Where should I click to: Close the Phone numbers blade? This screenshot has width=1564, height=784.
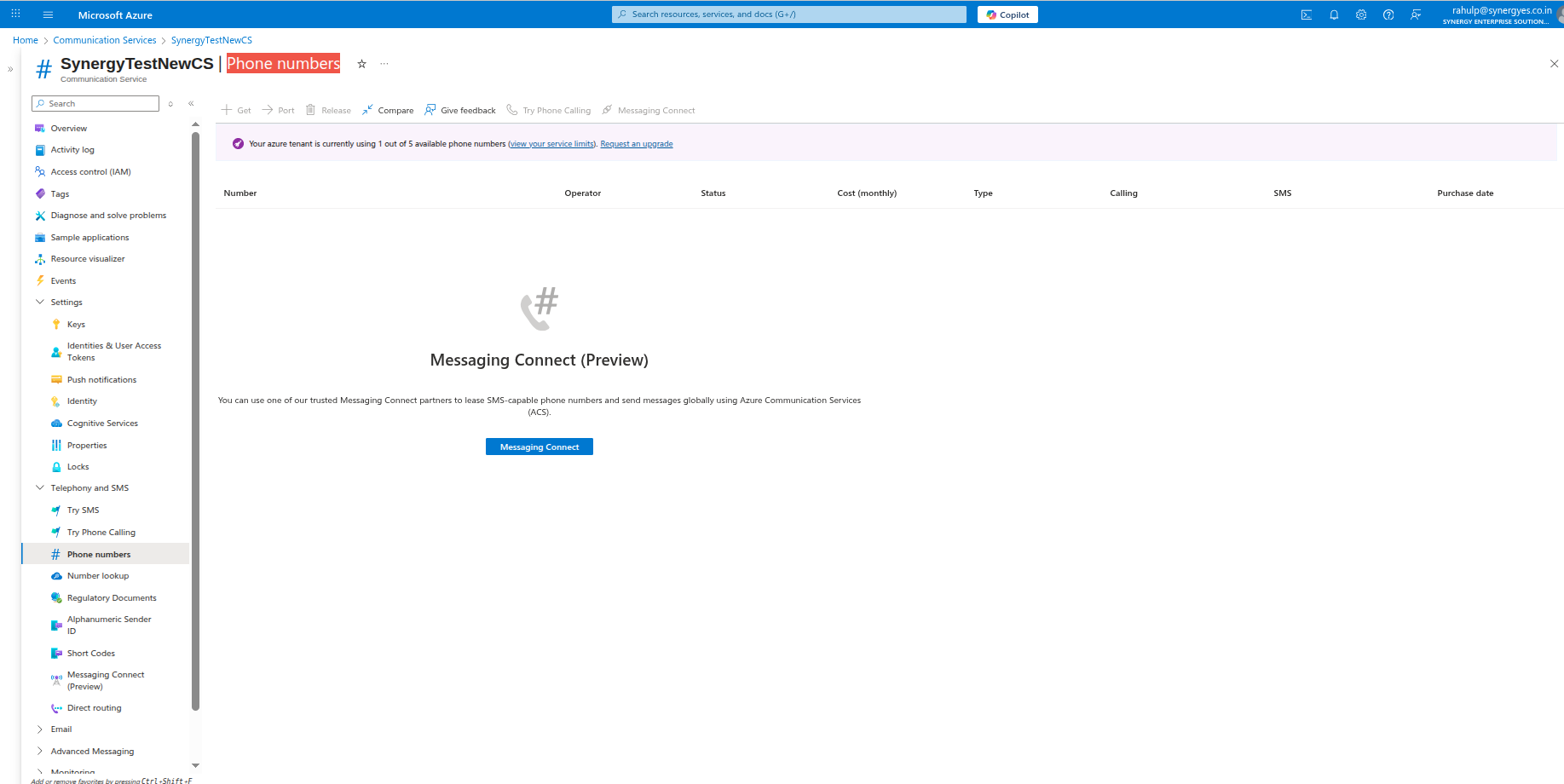pyautogui.click(x=1554, y=64)
